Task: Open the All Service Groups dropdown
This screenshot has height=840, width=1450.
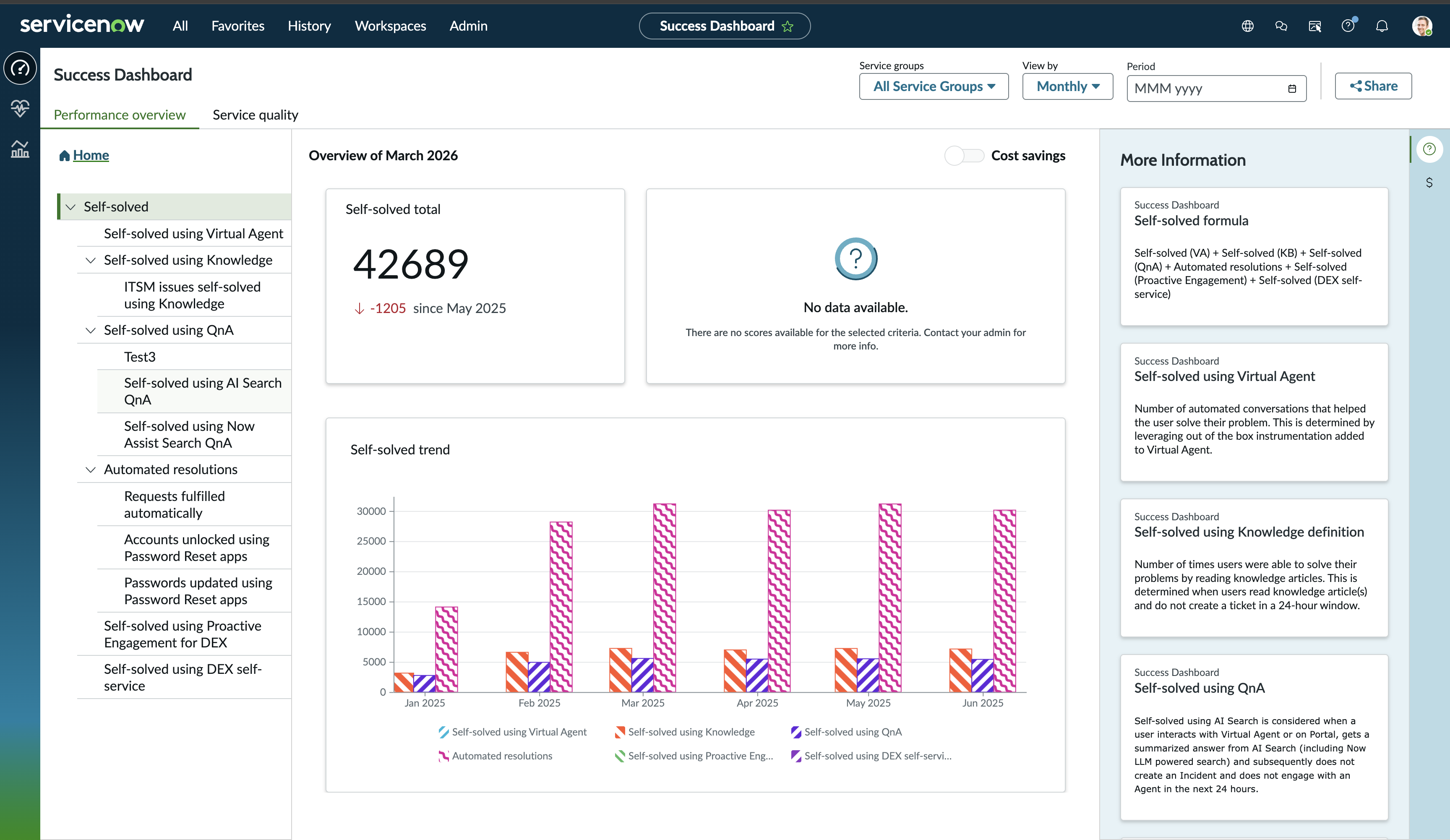Action: coord(934,86)
